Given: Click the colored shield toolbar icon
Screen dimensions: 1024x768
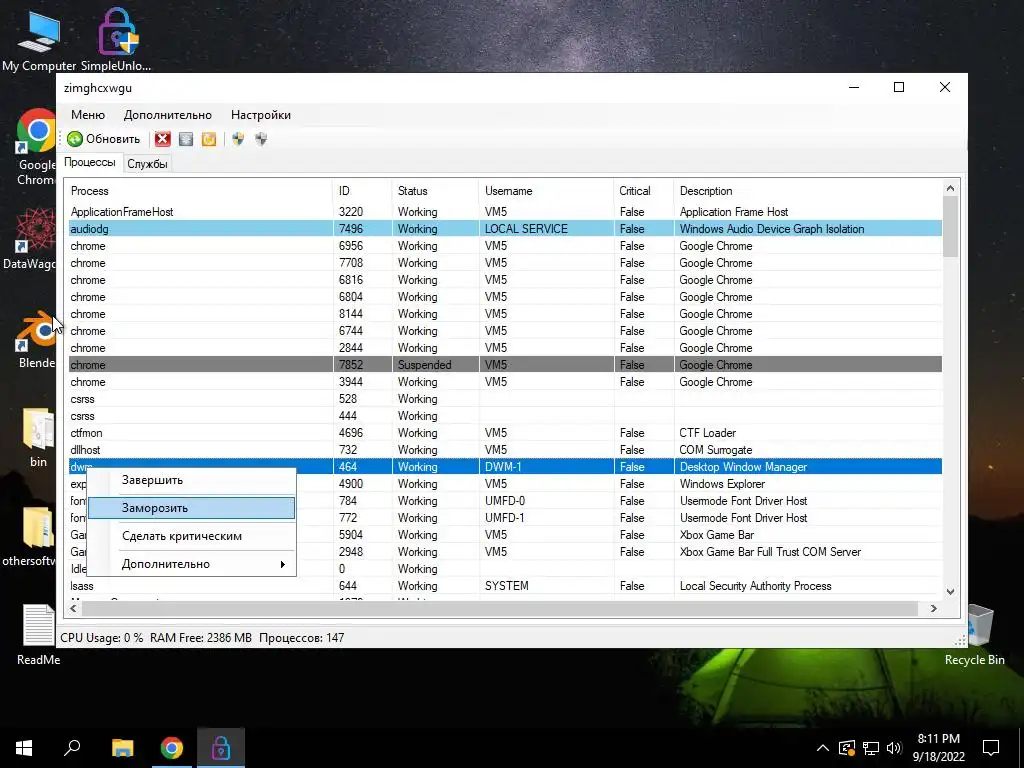Looking at the screenshot, I should [x=238, y=139].
